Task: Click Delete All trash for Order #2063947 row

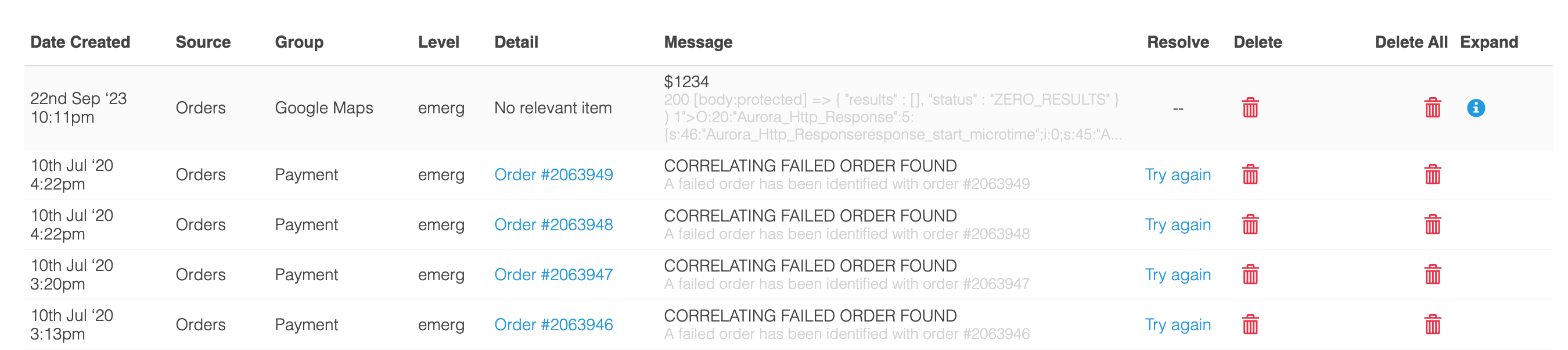Action: (x=1432, y=274)
